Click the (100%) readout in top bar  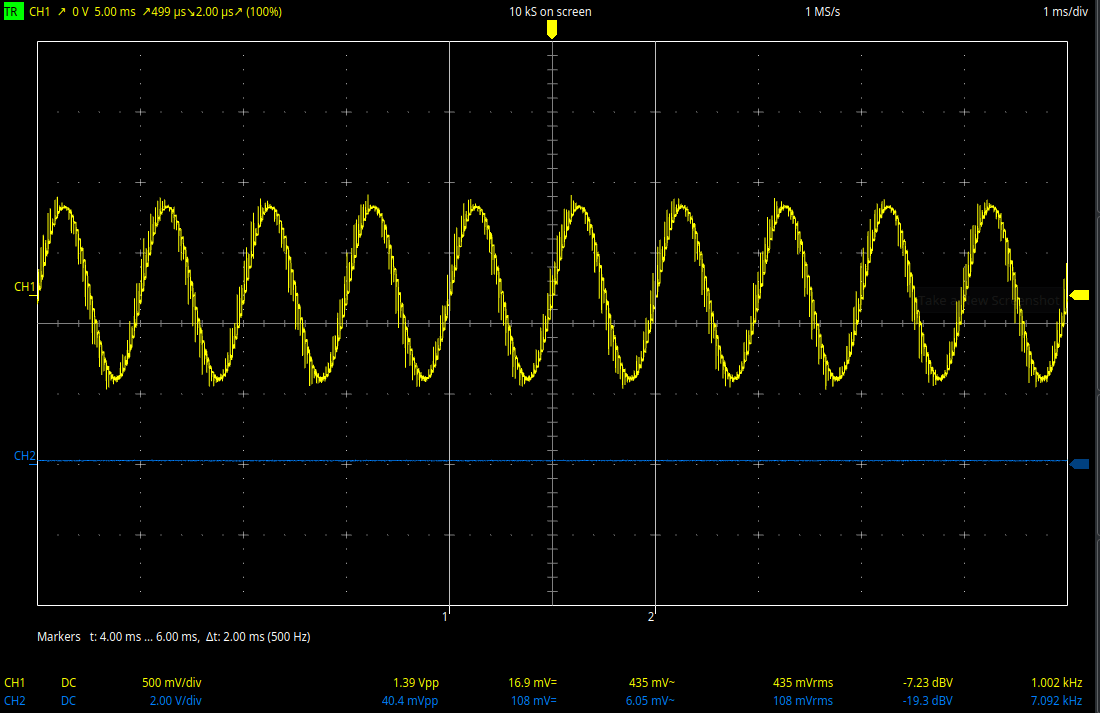click(263, 12)
